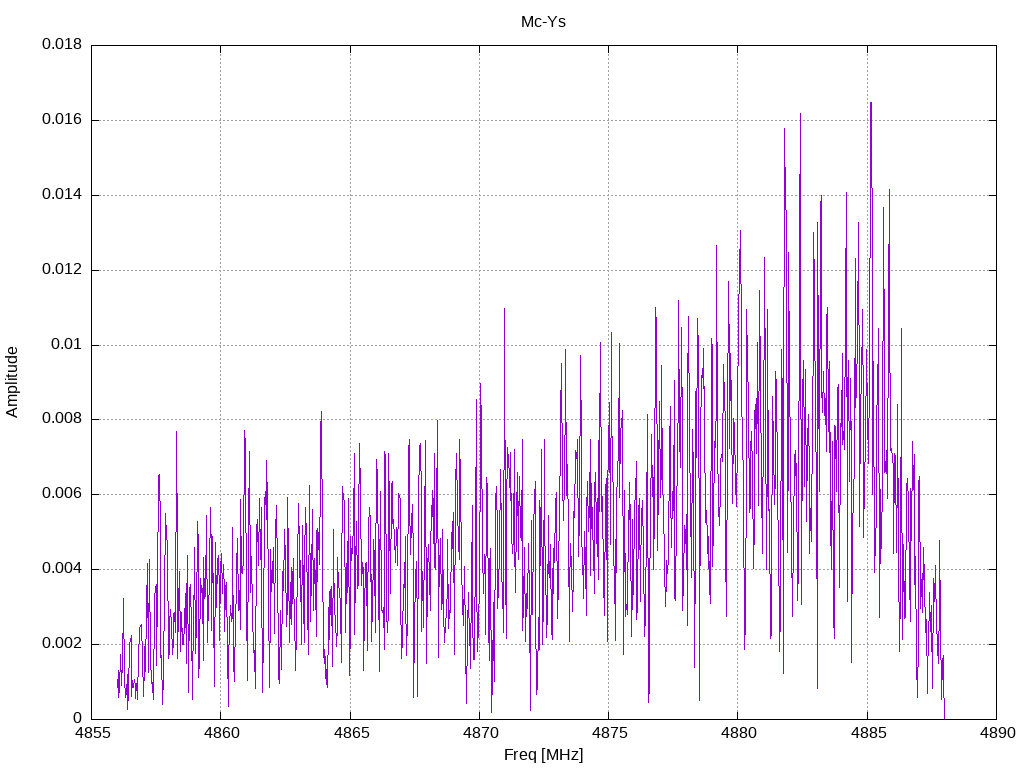The image size is (1024, 768).
Task: Click the 'Amplitude' y-axis label
Action: (x=12, y=382)
